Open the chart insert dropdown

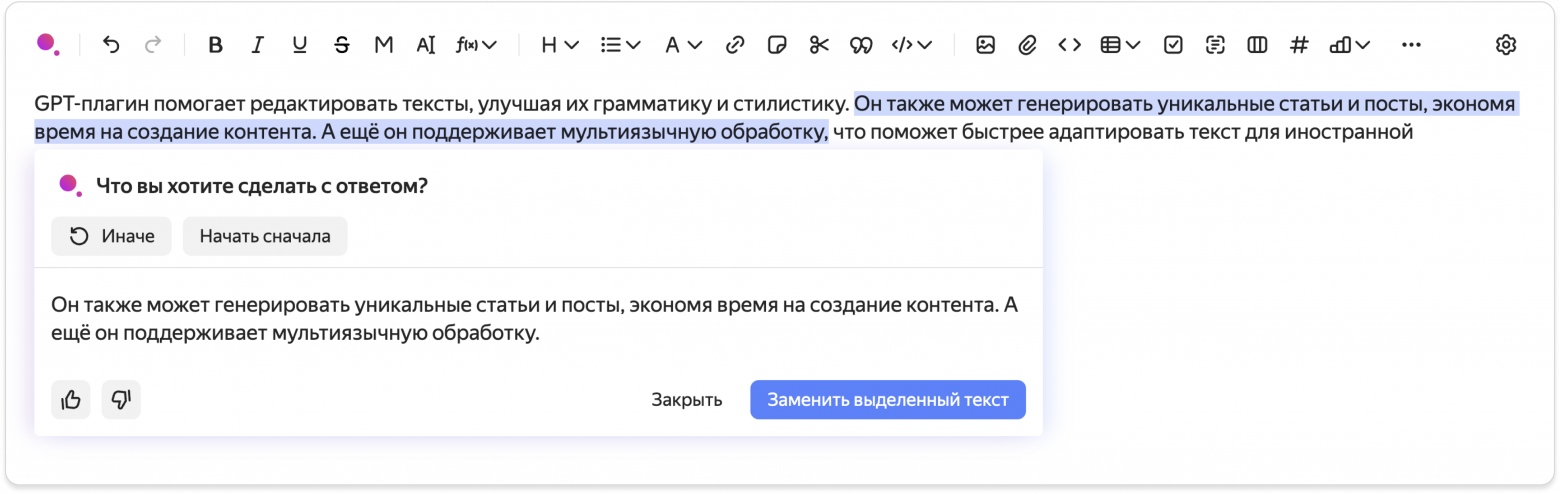pyautogui.click(x=1349, y=44)
